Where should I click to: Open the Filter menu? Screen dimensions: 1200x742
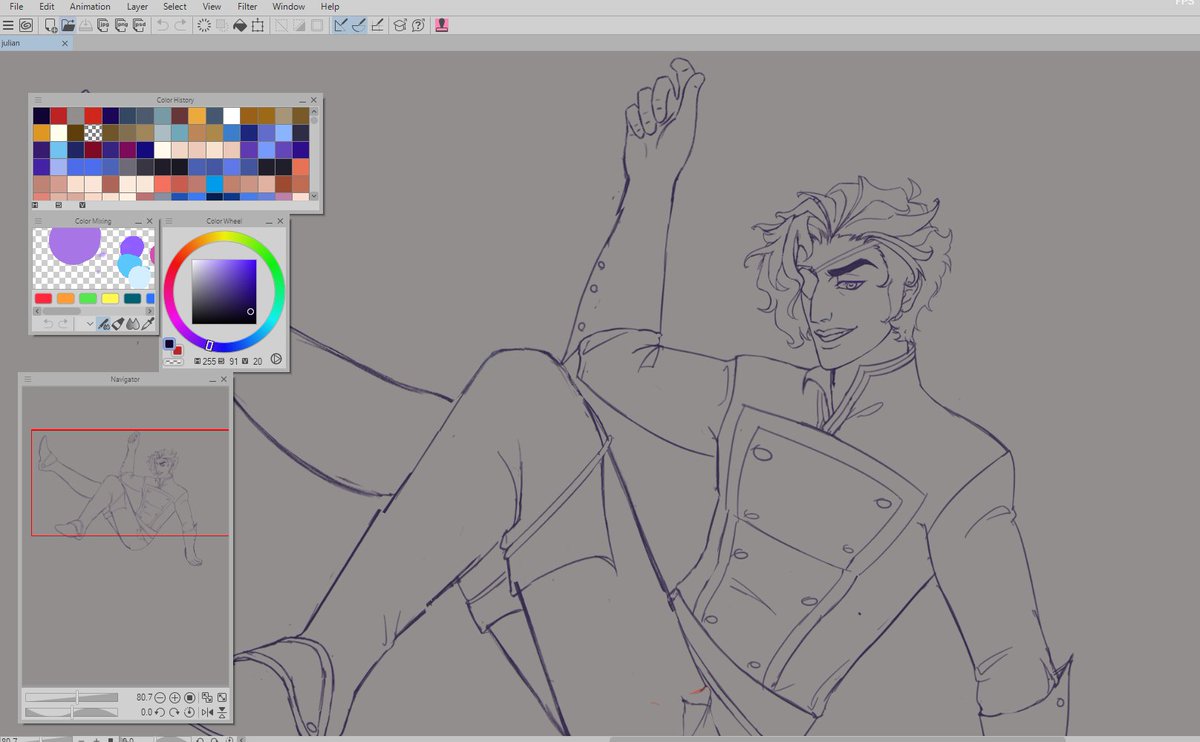pos(247,6)
